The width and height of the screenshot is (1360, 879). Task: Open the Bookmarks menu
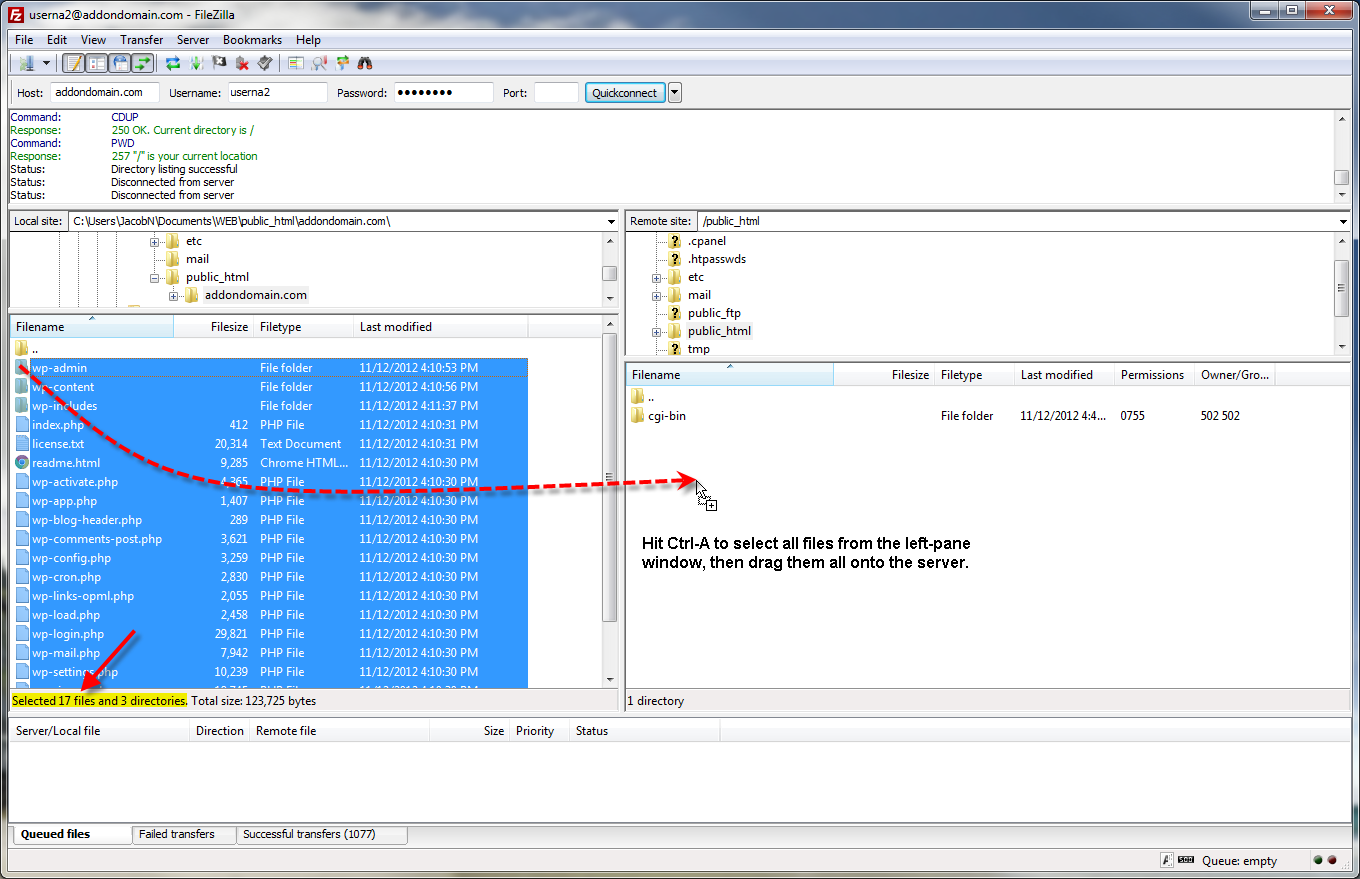(252, 40)
